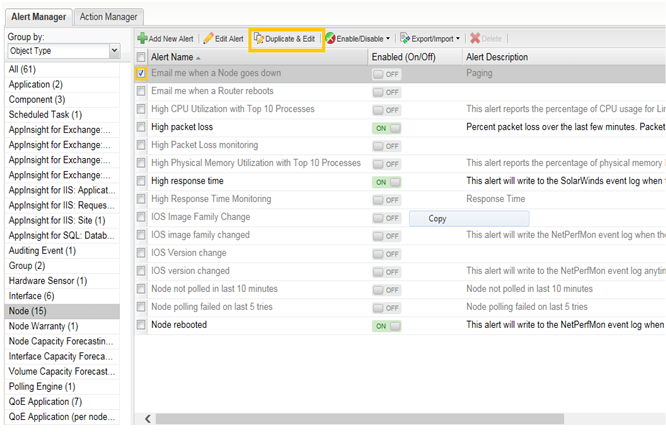This screenshot has height=432, width=666.
Task: Switch to the Action Manager tab
Action: 109,17
